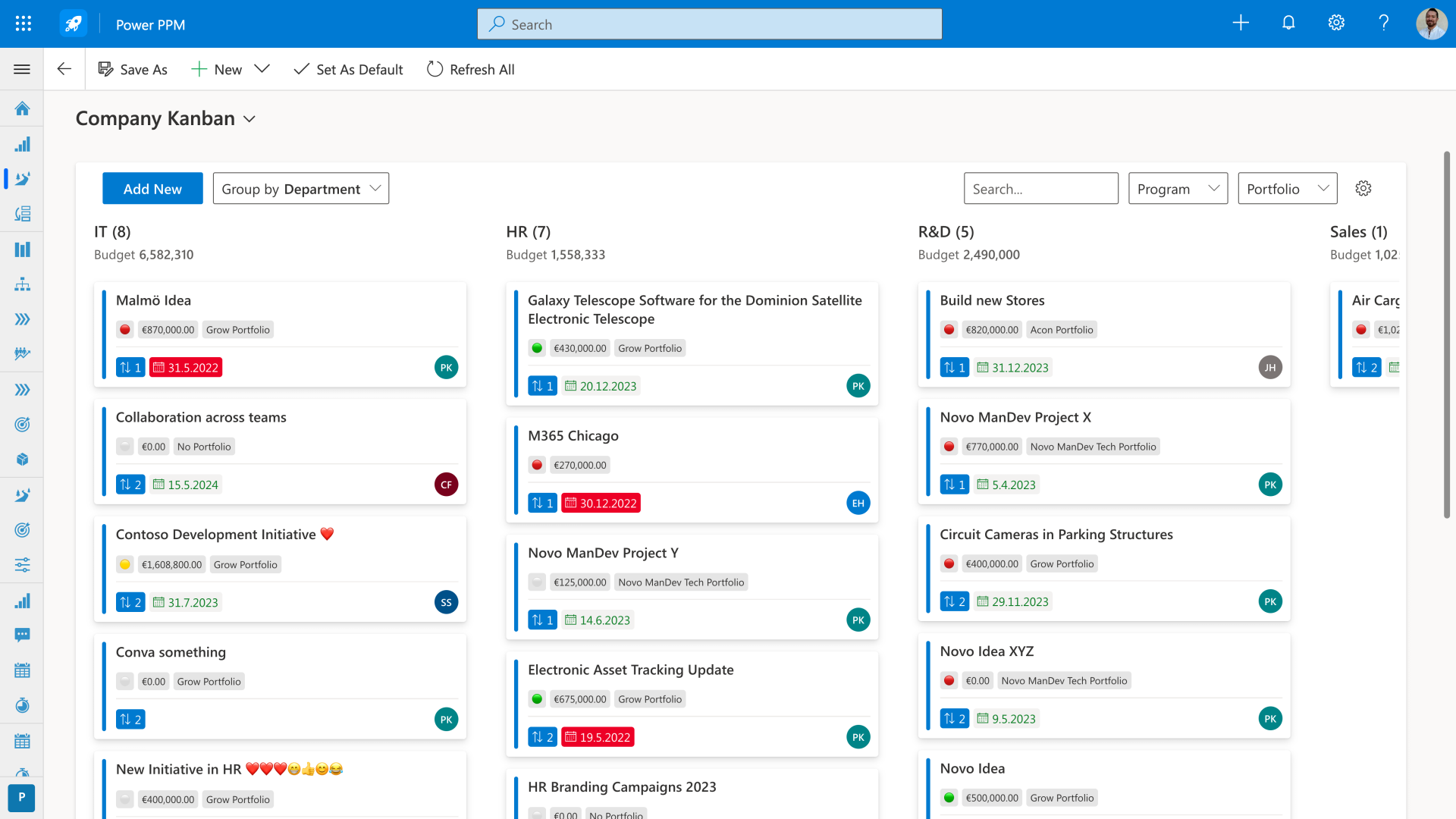Screen dimensions: 1456x819
Task: Open the 3D box sidebar icon
Action: click(x=22, y=460)
